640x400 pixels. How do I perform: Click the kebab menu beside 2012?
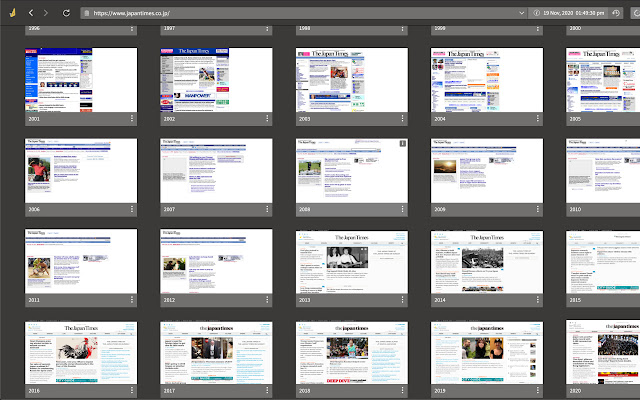point(267,300)
